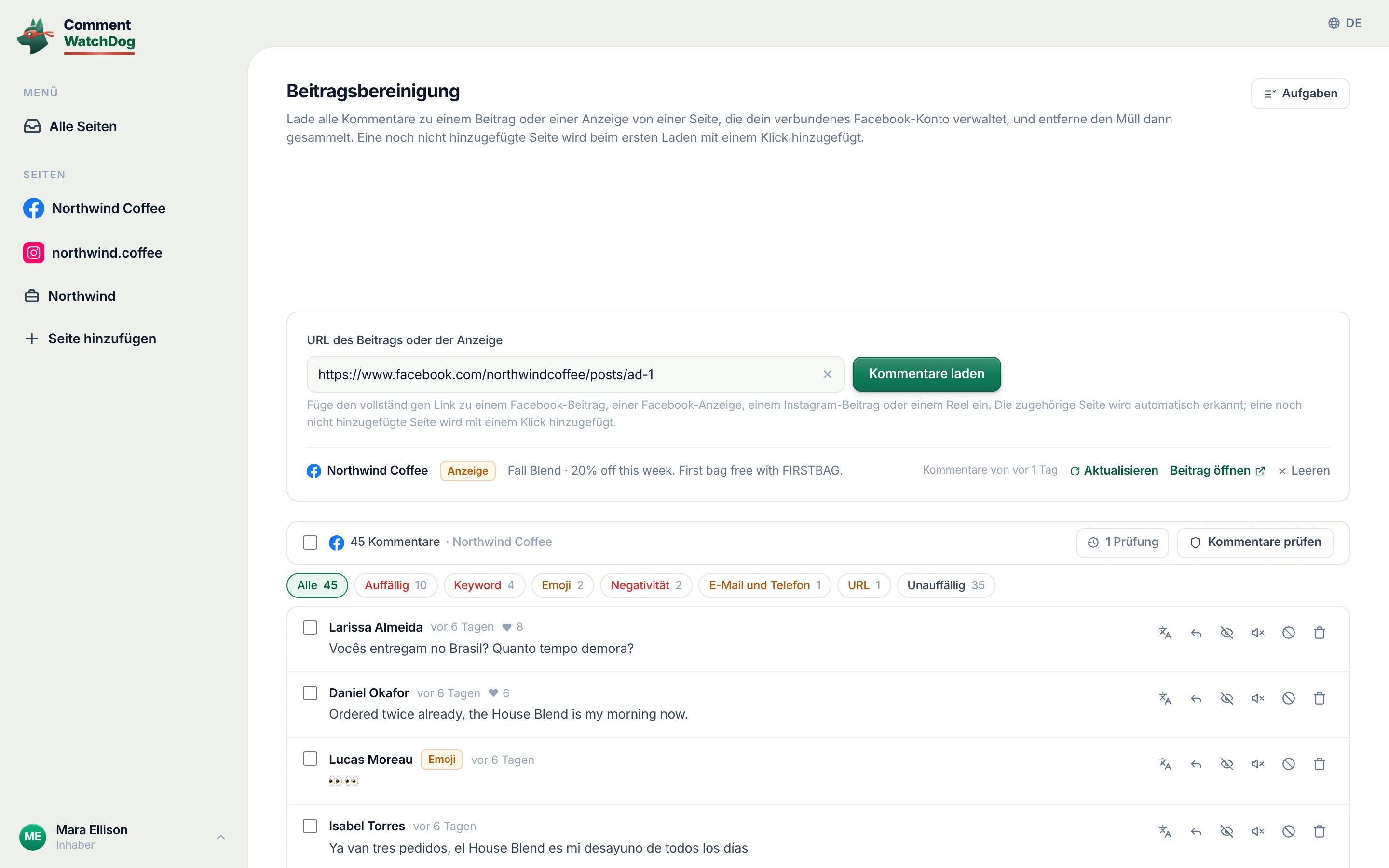This screenshot has height=868, width=1389.
Task: Show the Unauffällig comments
Action: tap(945, 585)
